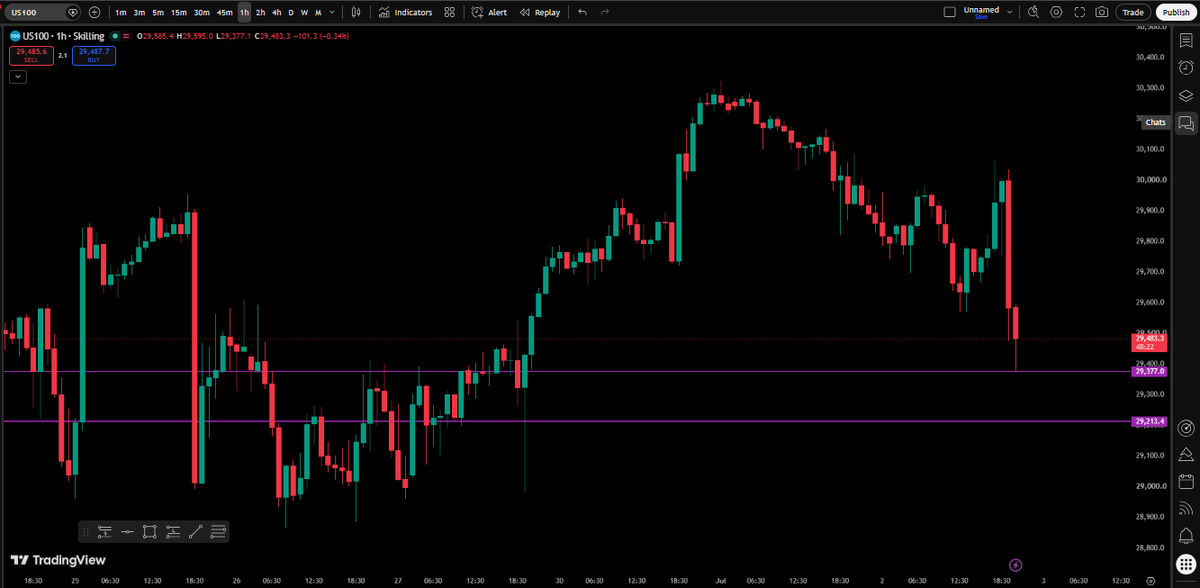The height and width of the screenshot is (588, 1200).
Task: Open the Indicators dialog
Action: coord(406,12)
